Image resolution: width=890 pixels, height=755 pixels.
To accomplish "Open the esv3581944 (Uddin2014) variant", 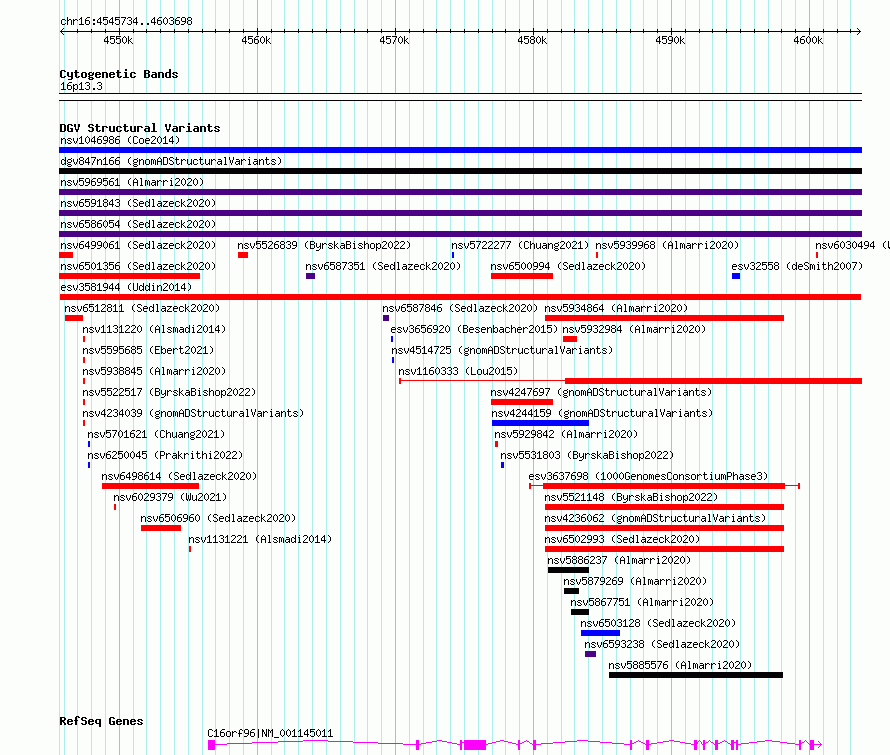I will 126,287.
